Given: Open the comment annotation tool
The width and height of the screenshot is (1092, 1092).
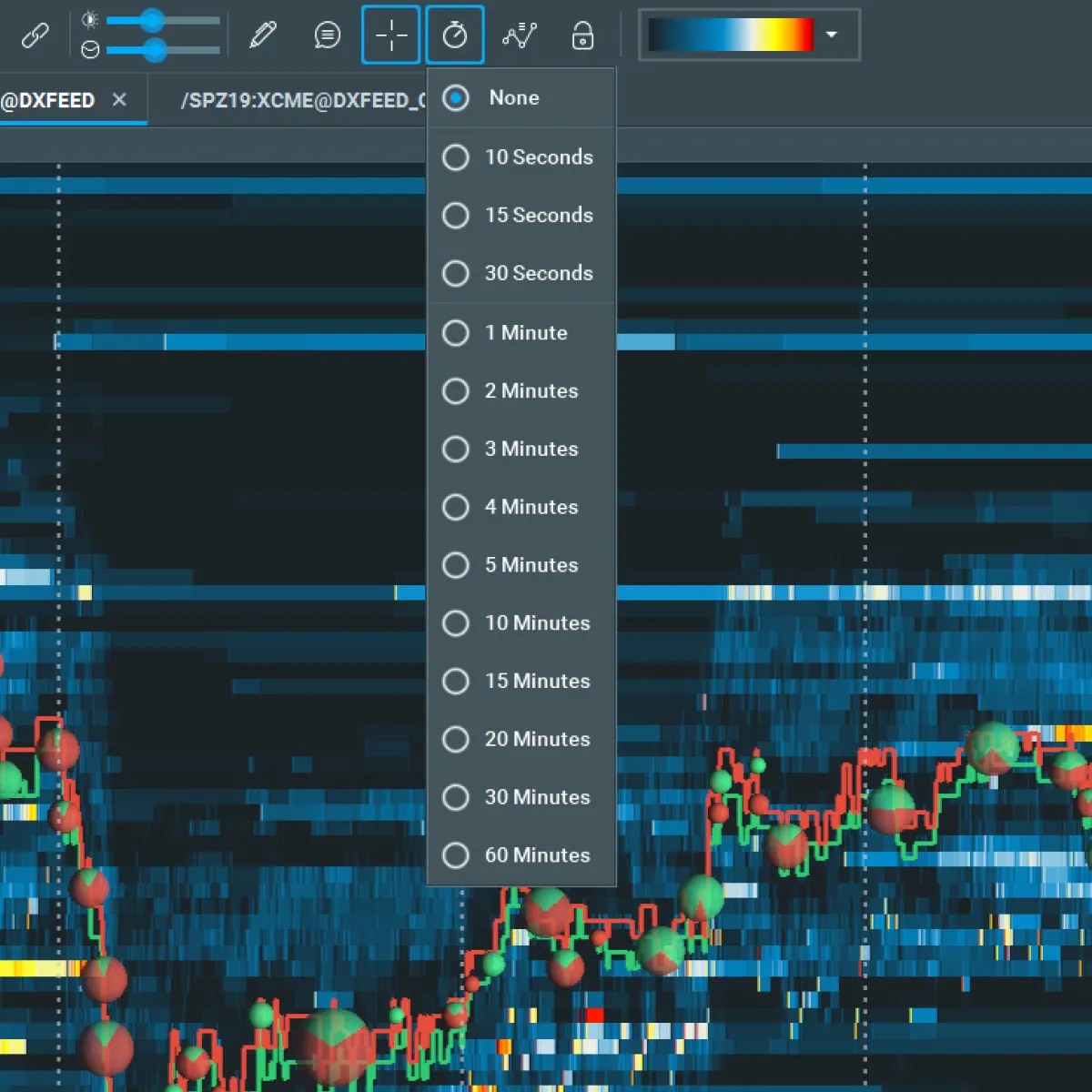Looking at the screenshot, I should click(327, 35).
